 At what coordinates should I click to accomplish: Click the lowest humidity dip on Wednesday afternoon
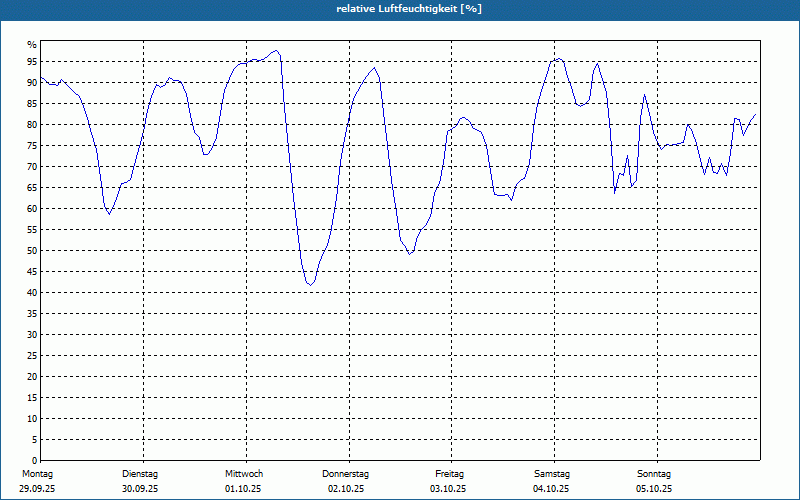(310, 285)
